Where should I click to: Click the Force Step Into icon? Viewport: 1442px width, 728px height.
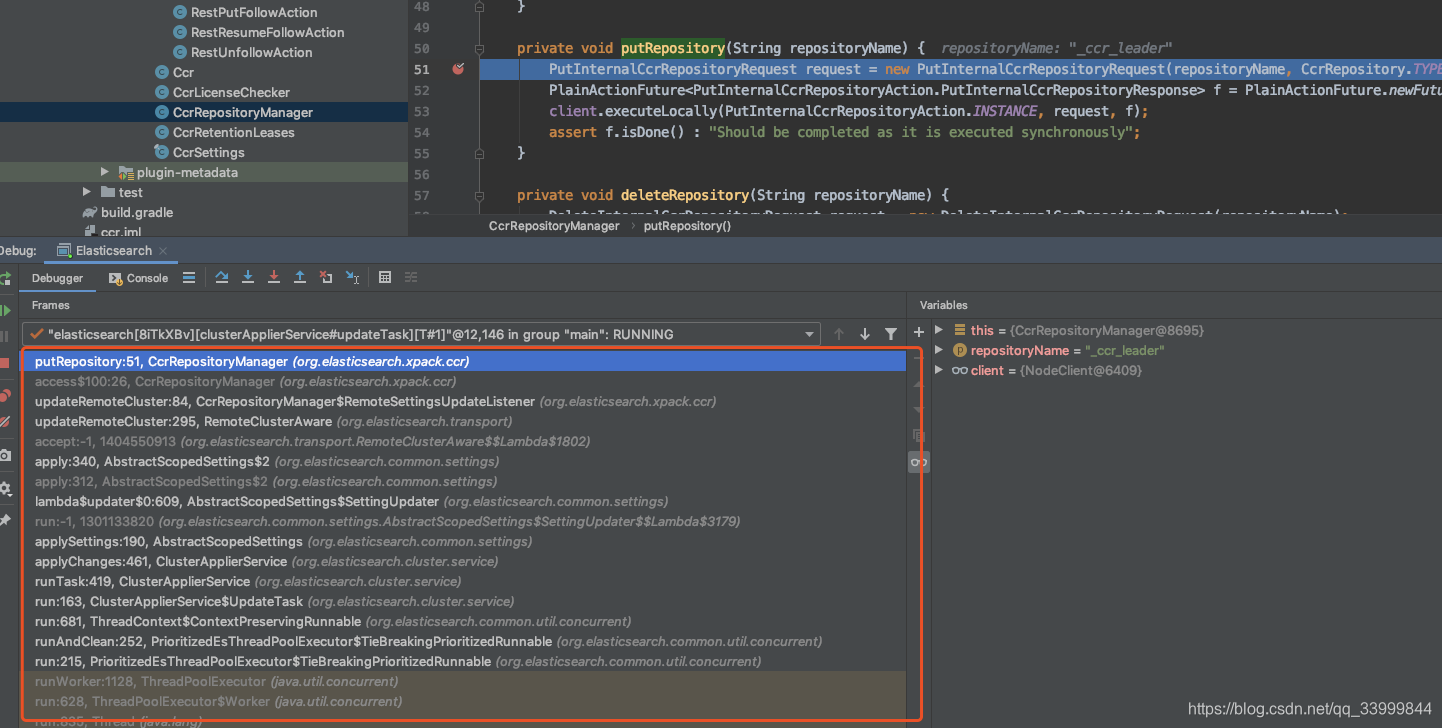click(274, 277)
